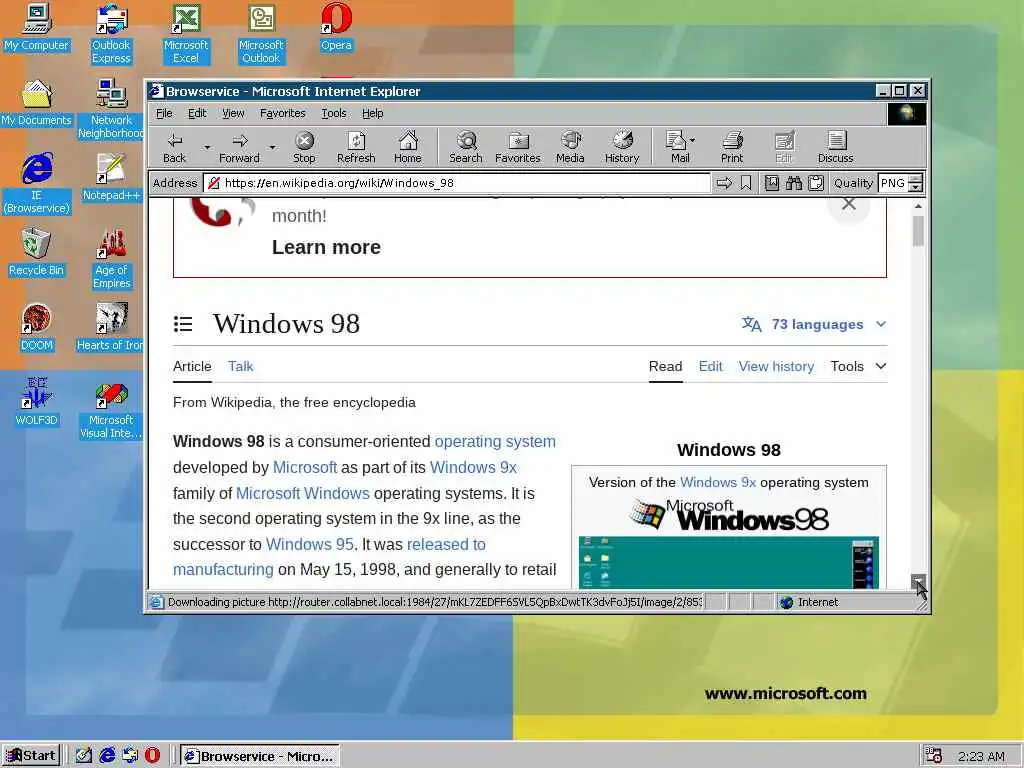Click the Forward toolbar button
This screenshot has width=1024, height=768.
239,148
